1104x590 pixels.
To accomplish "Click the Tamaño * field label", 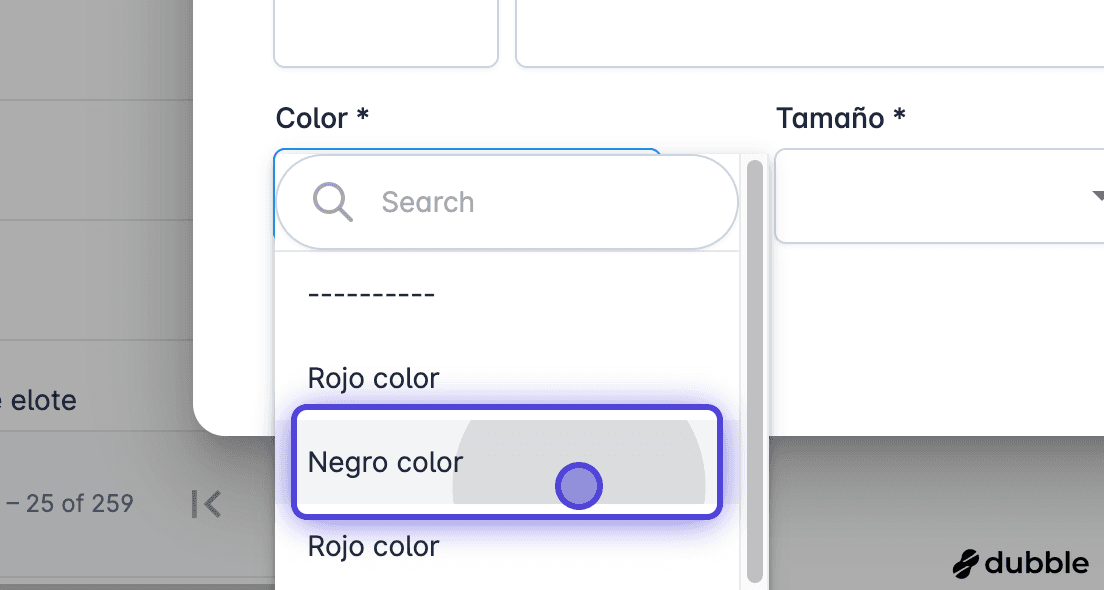I will 841,118.
